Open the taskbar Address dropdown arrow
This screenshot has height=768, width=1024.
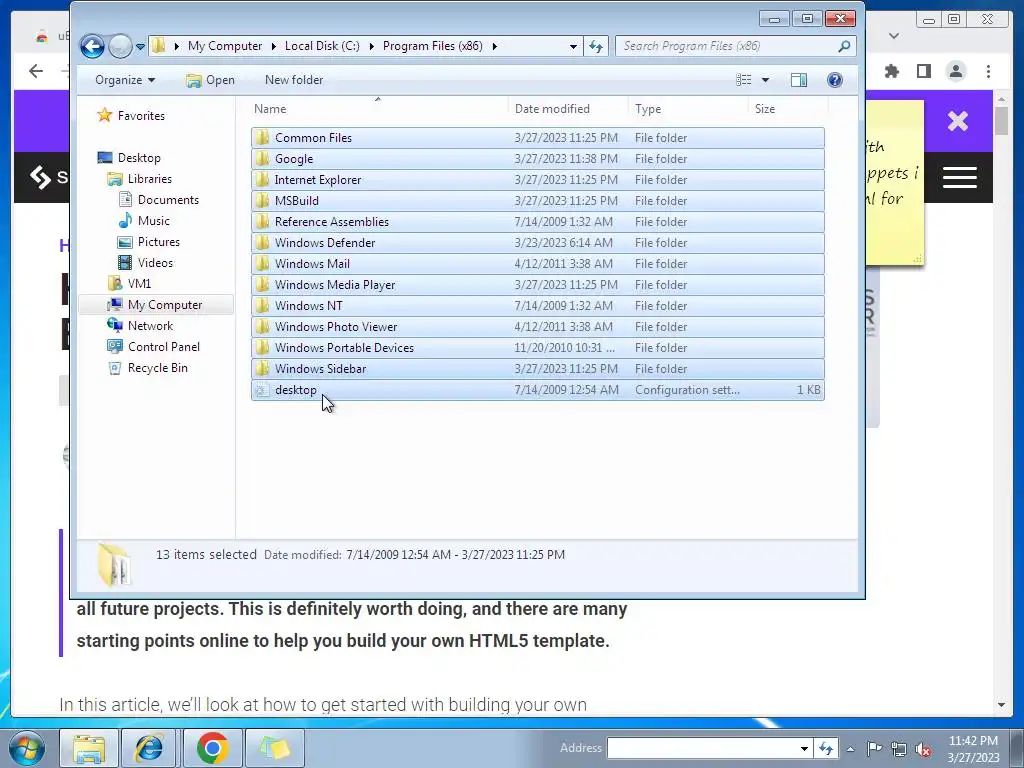(805, 748)
